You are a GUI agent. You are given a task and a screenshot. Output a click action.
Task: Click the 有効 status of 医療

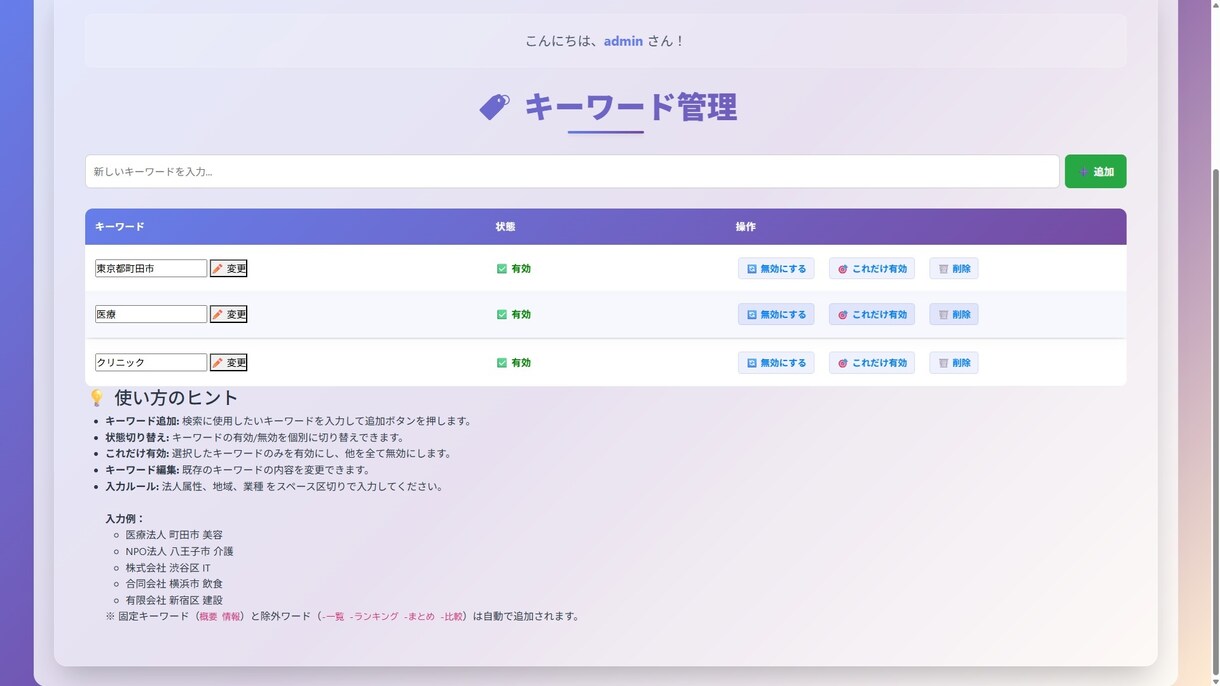pyautogui.click(x=514, y=314)
